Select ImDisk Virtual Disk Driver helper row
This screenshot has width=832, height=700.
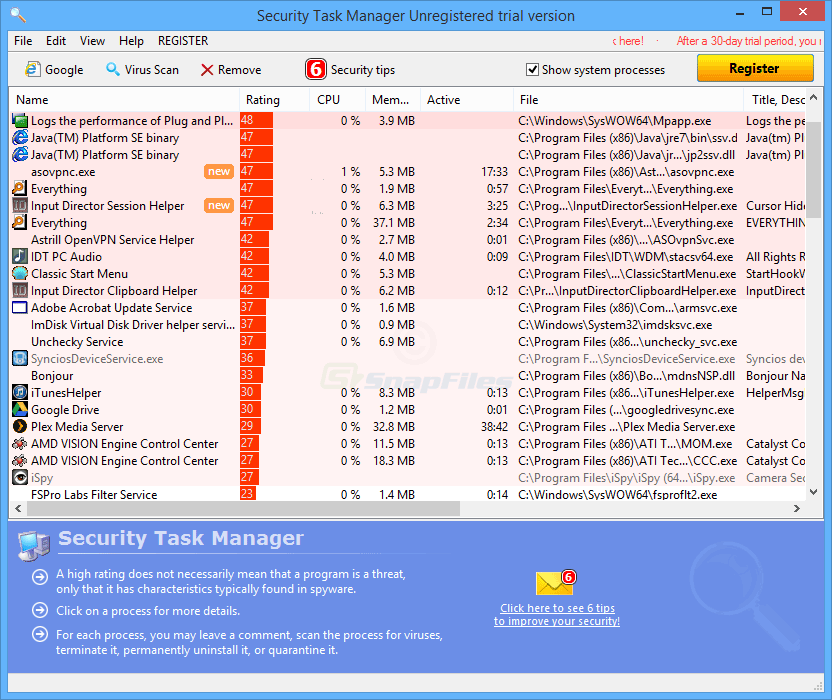(x=408, y=324)
